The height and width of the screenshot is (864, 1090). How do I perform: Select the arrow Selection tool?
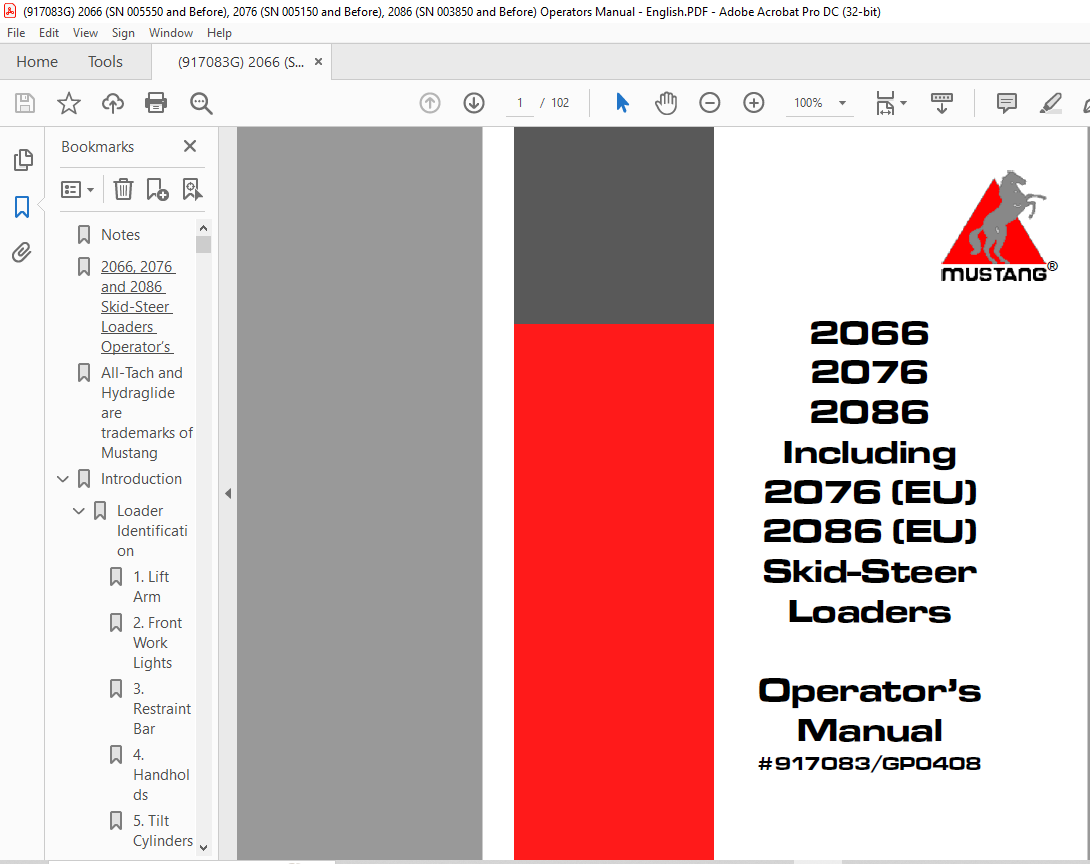coord(622,103)
